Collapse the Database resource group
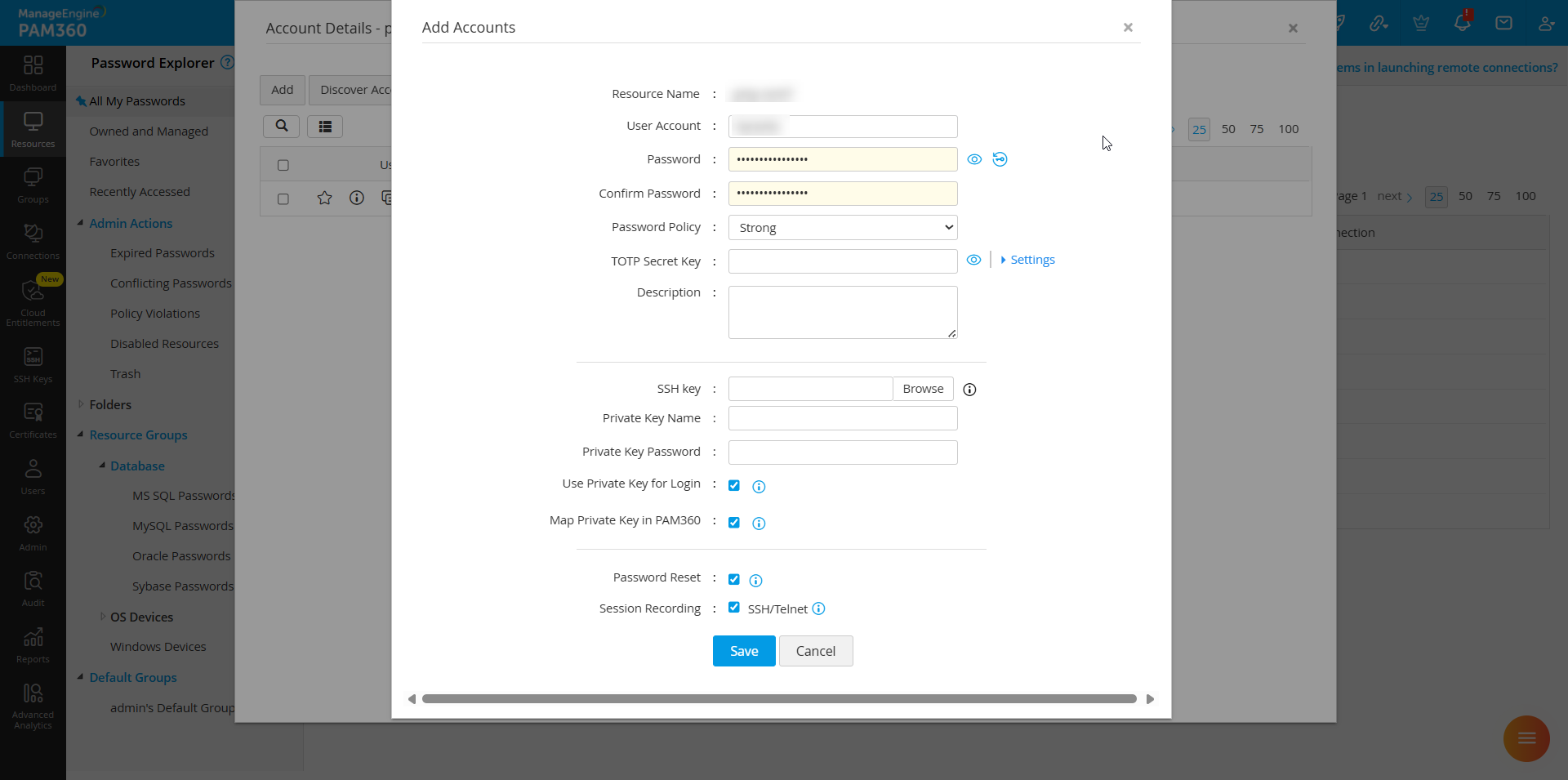This screenshot has height=780, width=1568. (102, 466)
